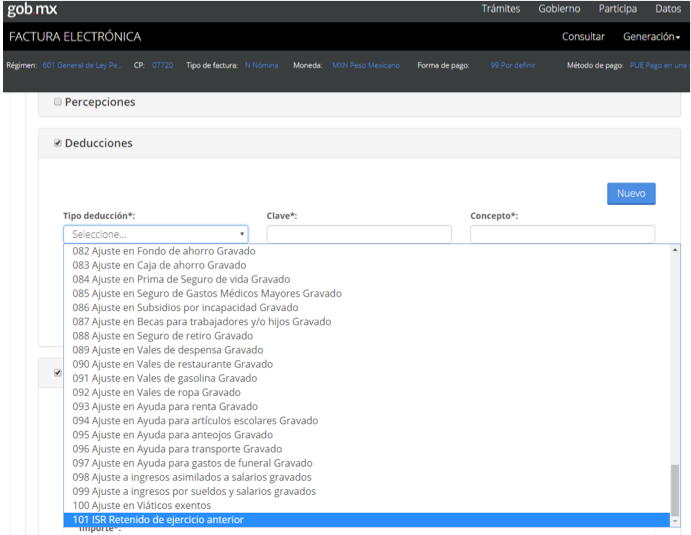Click the Nuevo button
691x535 pixels.
coord(631,193)
